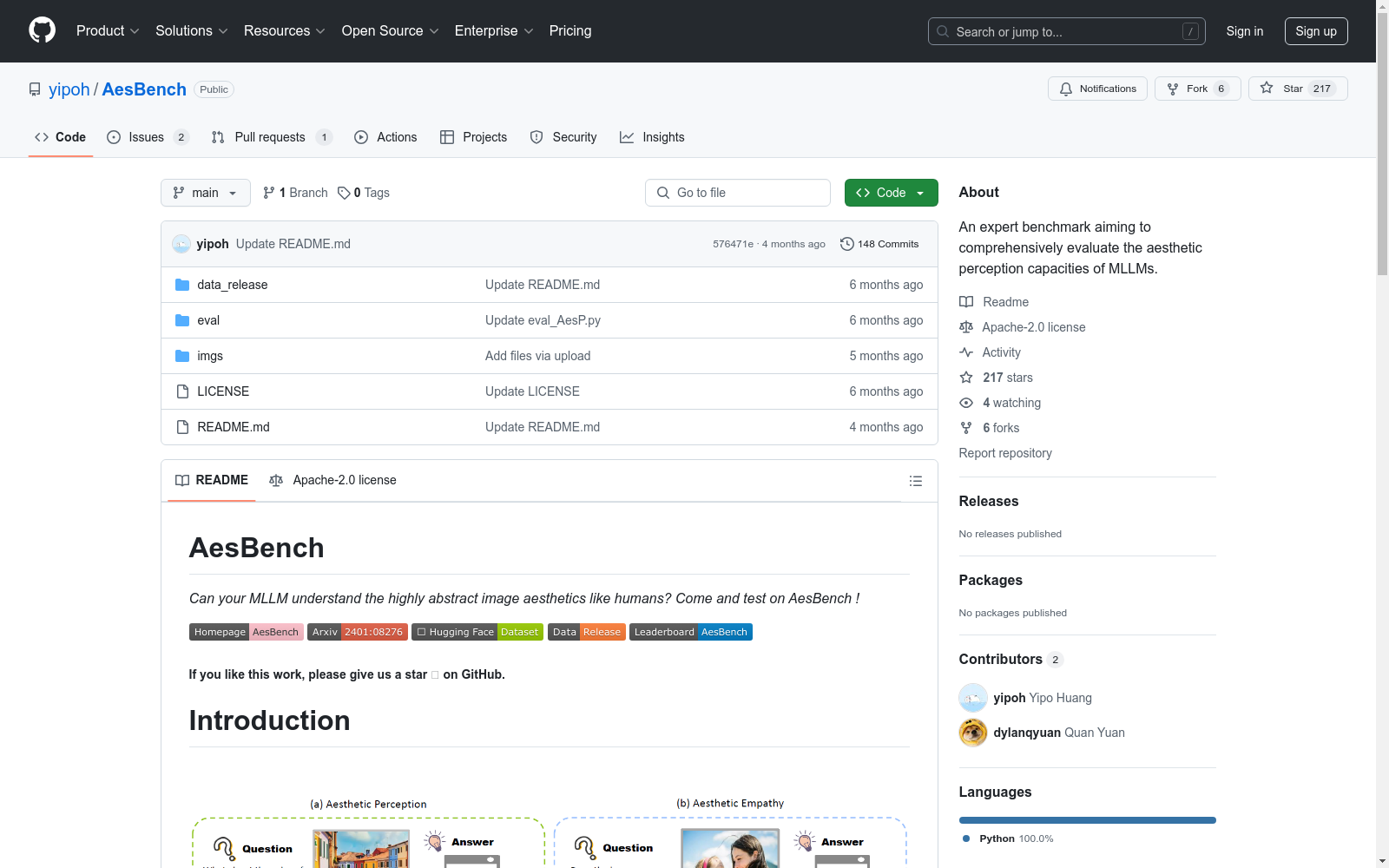Expand the Resources menu
Viewport: 1389px width, 868px height.
coord(285,31)
